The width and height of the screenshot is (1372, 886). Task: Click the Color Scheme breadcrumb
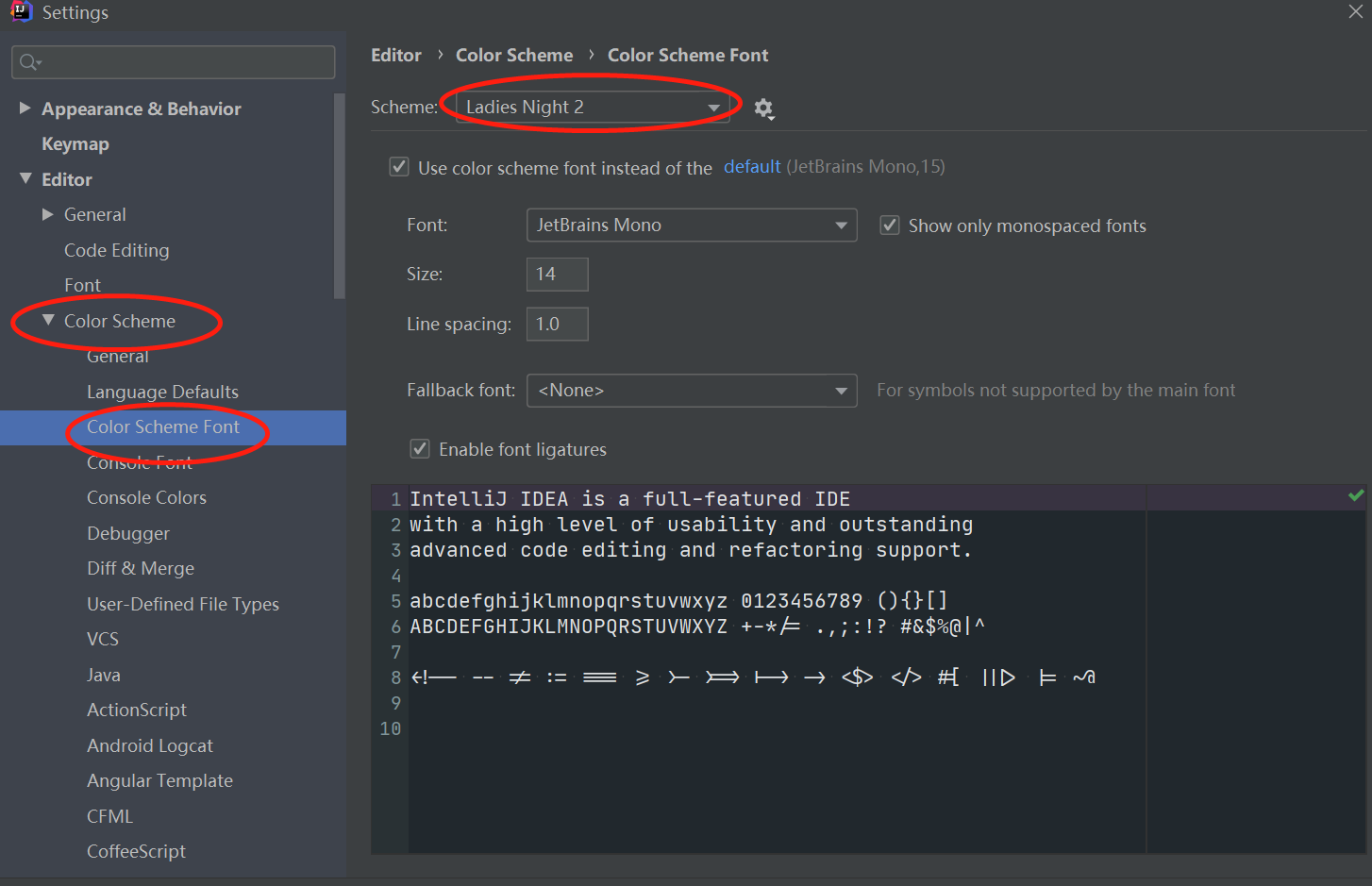tap(514, 55)
